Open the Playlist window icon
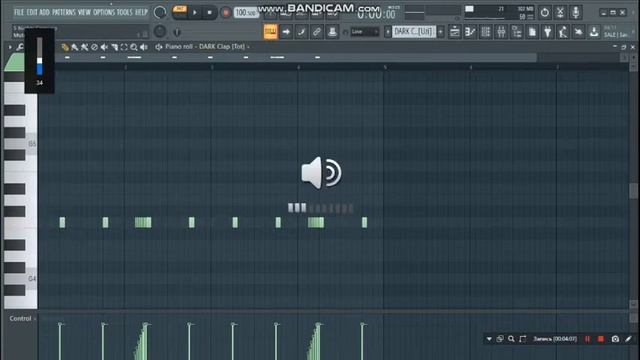 click(454, 31)
